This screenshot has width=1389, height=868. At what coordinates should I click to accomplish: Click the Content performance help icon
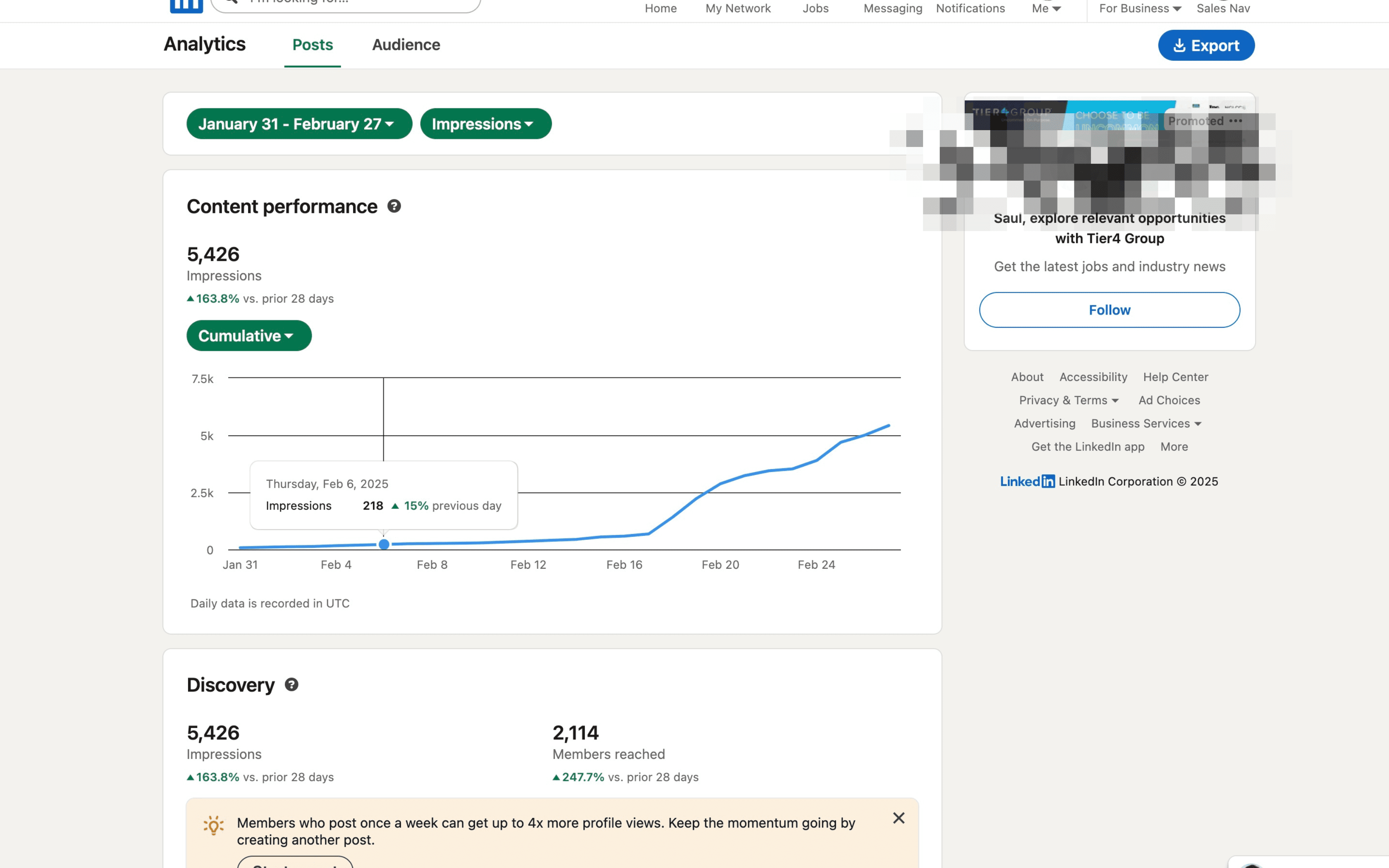coord(395,206)
